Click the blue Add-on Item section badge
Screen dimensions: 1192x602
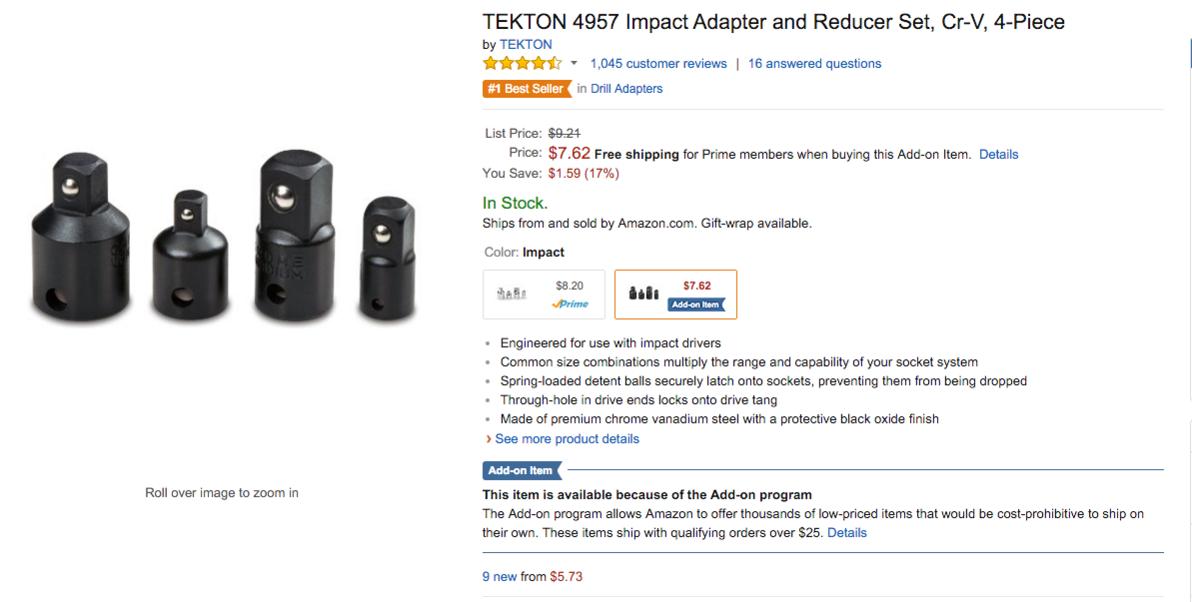tap(522, 471)
